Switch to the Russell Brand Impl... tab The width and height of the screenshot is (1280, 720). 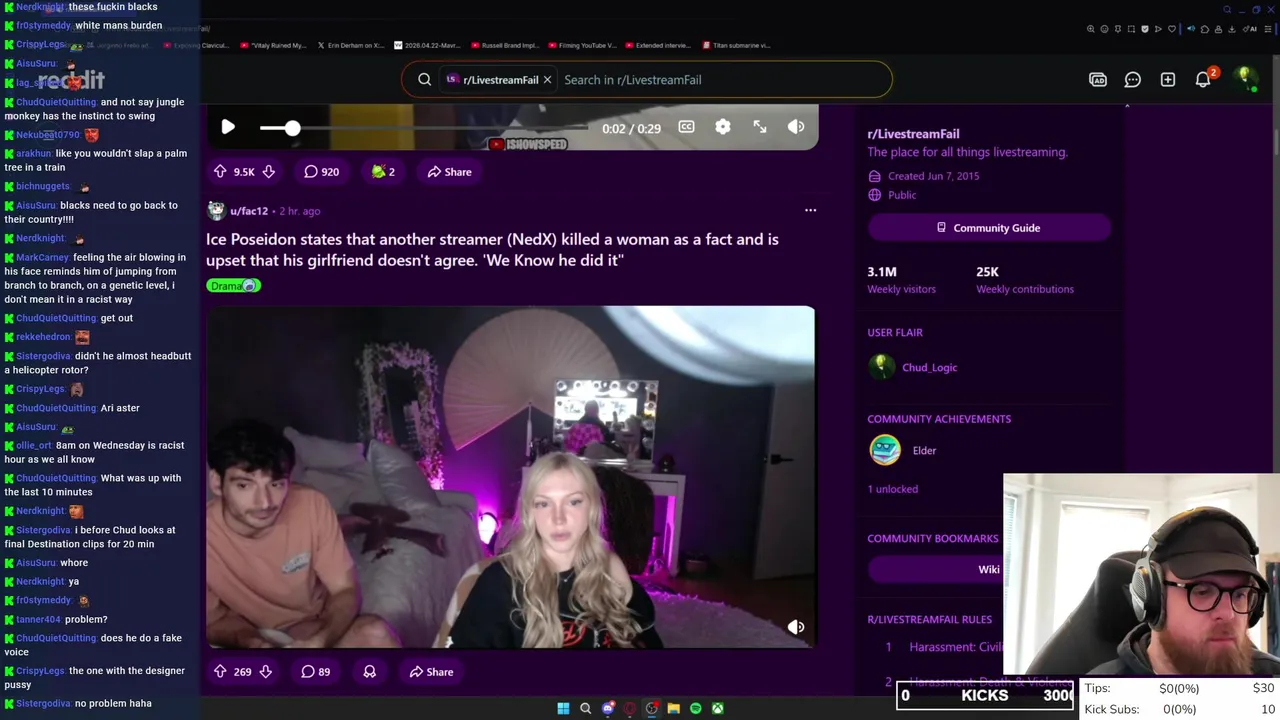[x=505, y=45]
